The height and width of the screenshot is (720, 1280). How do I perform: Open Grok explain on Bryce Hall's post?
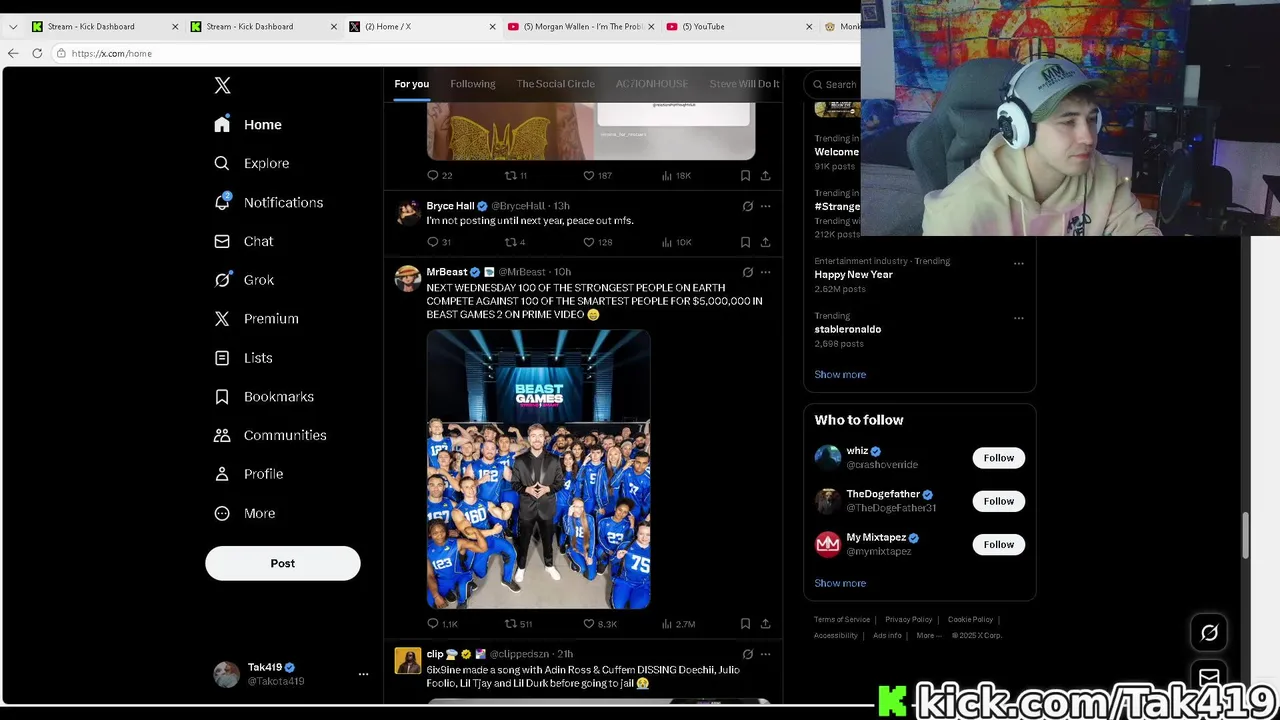pos(747,206)
